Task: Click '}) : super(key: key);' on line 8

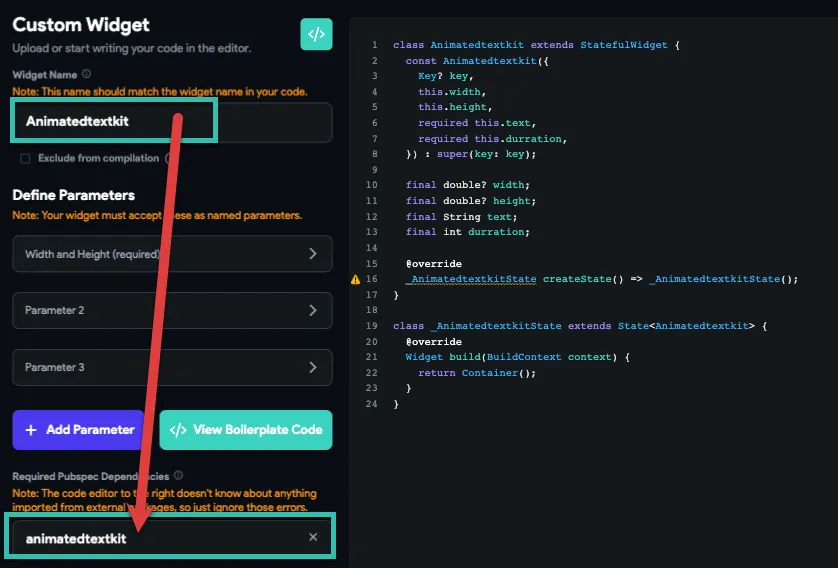Action: (471, 154)
